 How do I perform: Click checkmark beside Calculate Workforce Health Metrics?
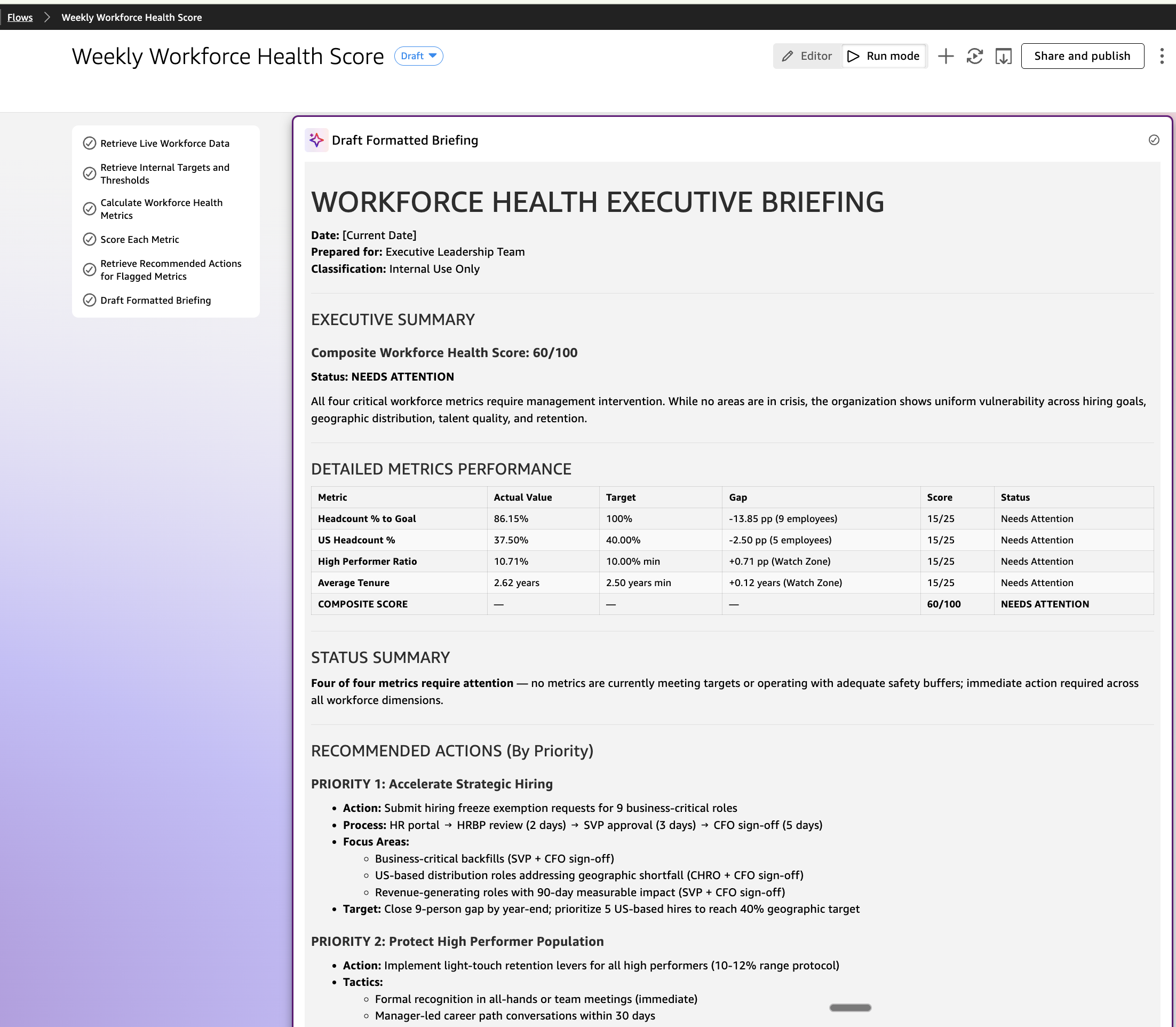pyautogui.click(x=89, y=209)
